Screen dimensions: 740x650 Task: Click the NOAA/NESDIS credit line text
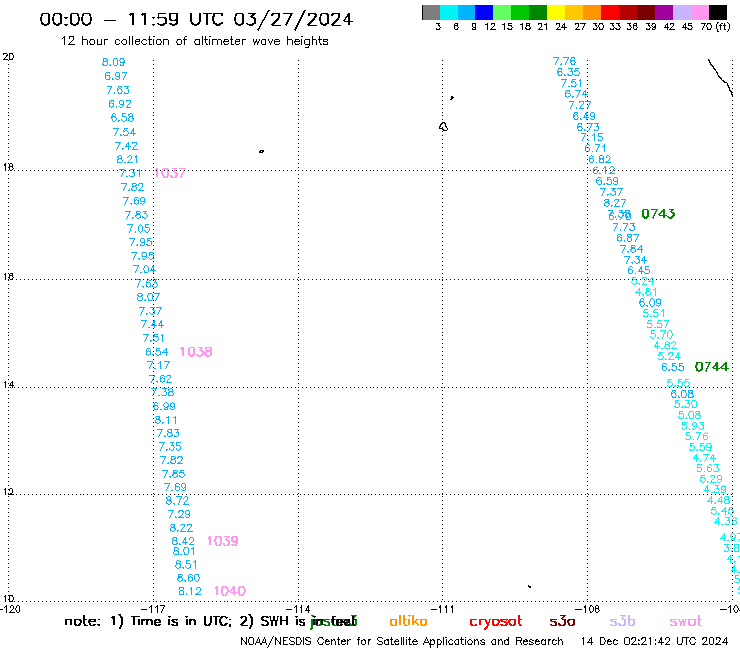(x=402, y=642)
